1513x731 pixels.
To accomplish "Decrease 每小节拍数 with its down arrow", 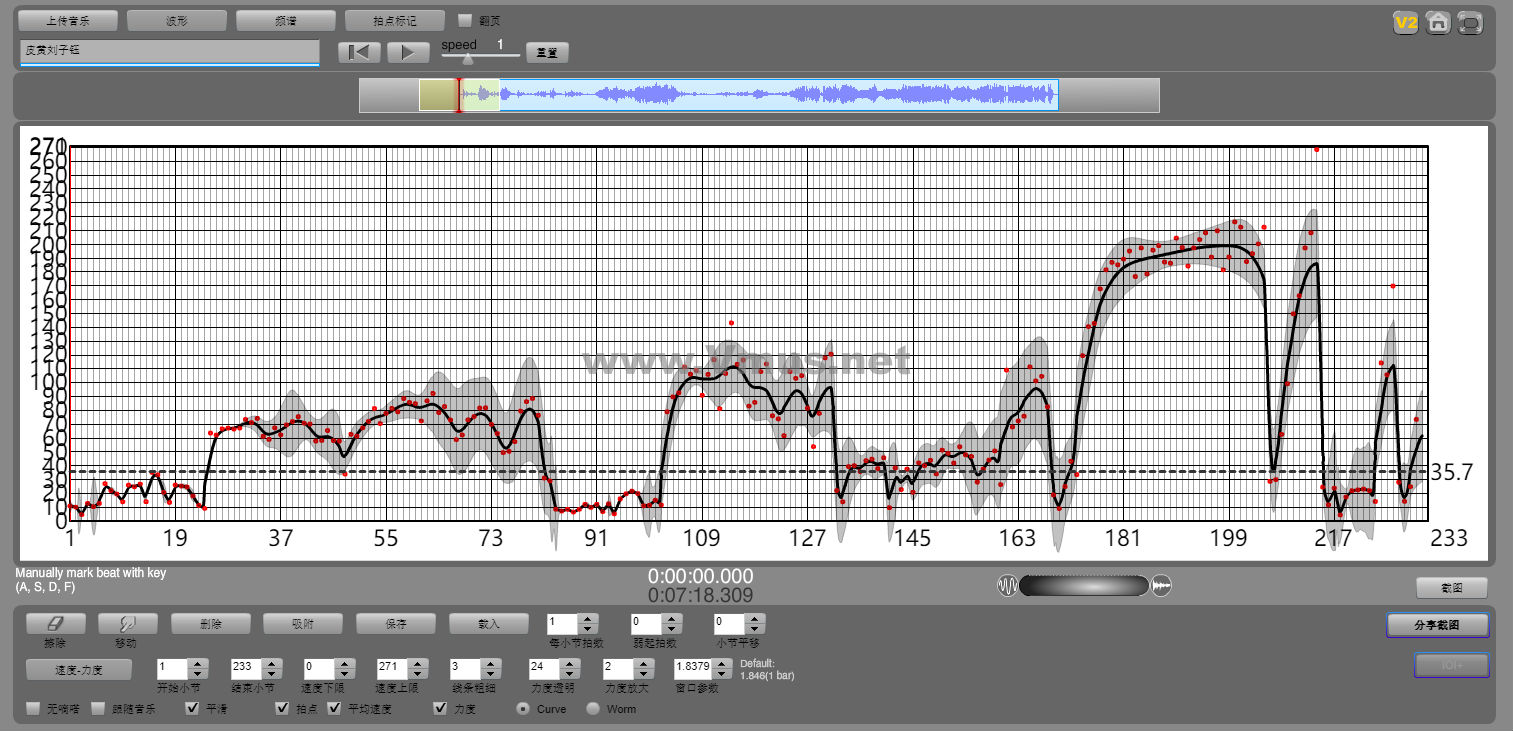I will coord(589,630).
